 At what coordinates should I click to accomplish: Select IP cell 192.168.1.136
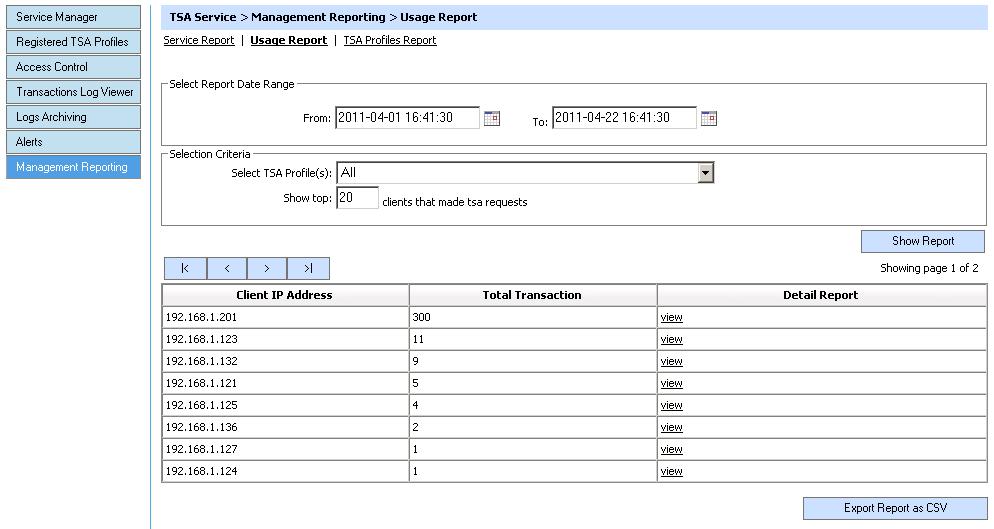click(285, 427)
